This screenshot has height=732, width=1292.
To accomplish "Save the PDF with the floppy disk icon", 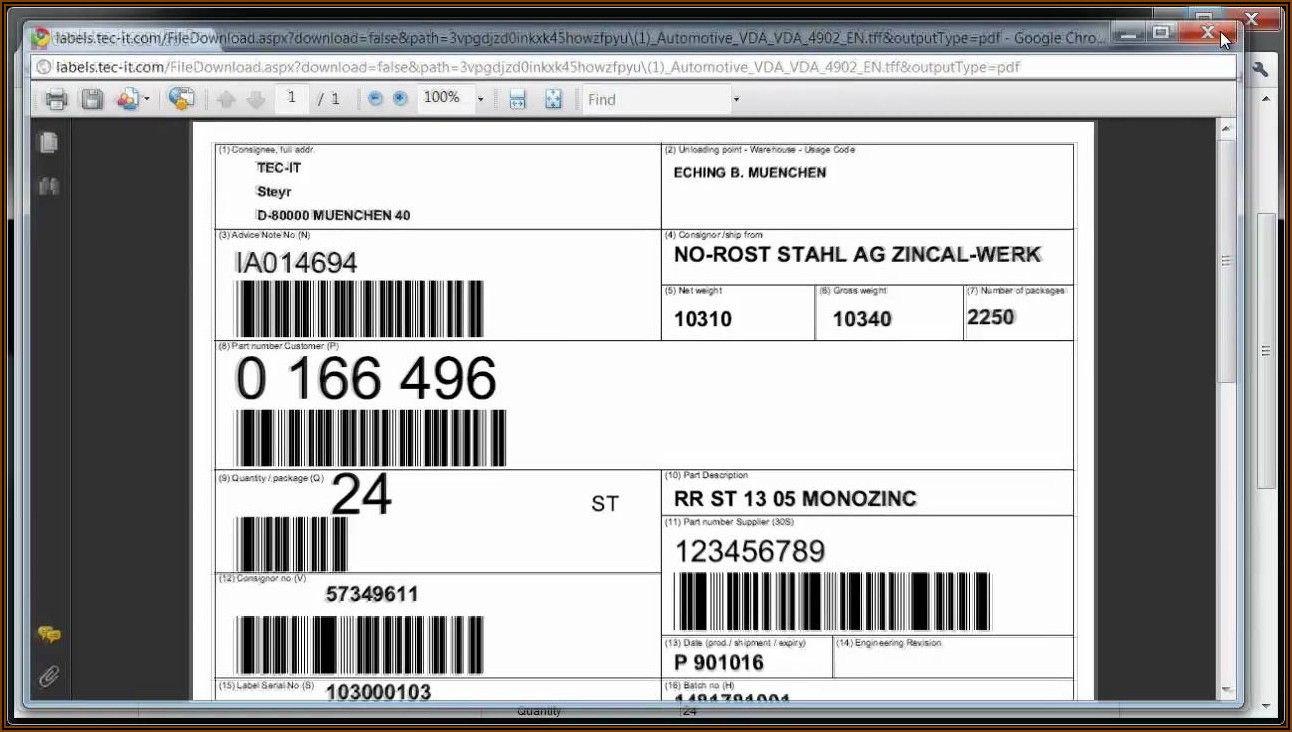I will (x=92, y=99).
